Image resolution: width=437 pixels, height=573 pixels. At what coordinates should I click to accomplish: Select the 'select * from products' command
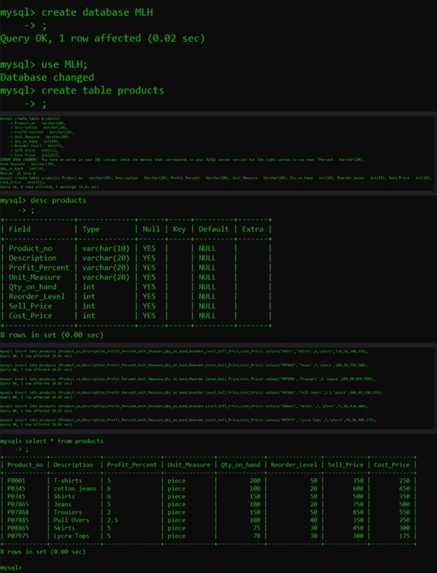(64, 441)
